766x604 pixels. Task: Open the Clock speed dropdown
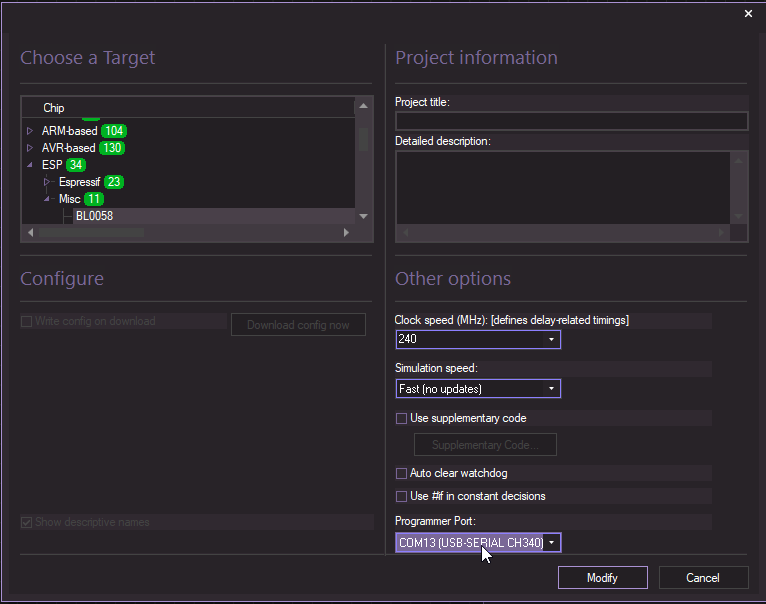pyautogui.click(x=552, y=339)
